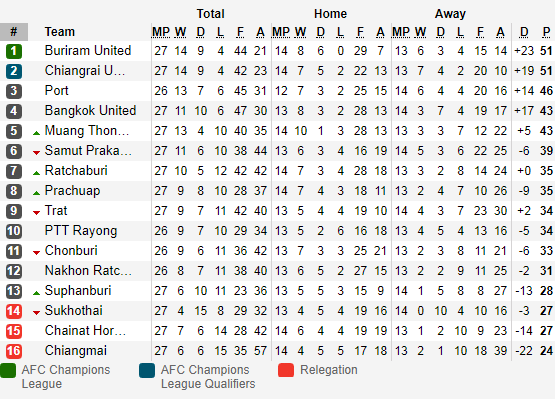Viewport: 555px width, 399px height.
Task: Click the red down arrow beside Samut Prakan
Action: click(36, 153)
